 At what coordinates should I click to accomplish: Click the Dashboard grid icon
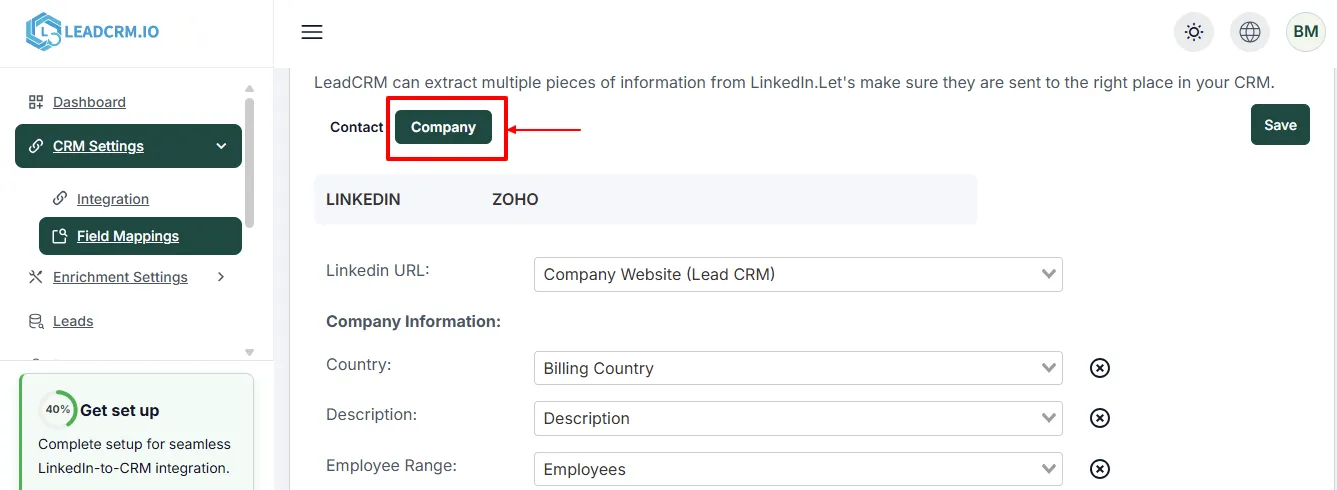click(x=36, y=102)
